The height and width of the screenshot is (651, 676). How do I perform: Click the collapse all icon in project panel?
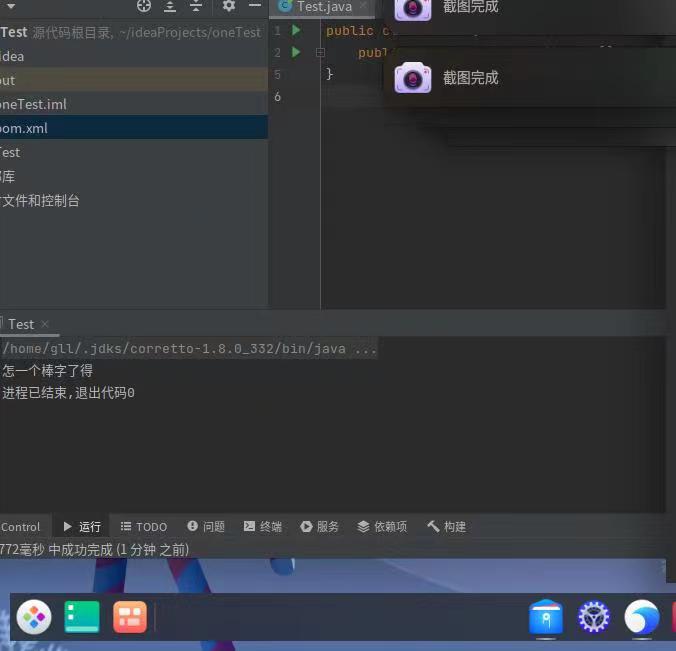pyautogui.click(x=196, y=6)
